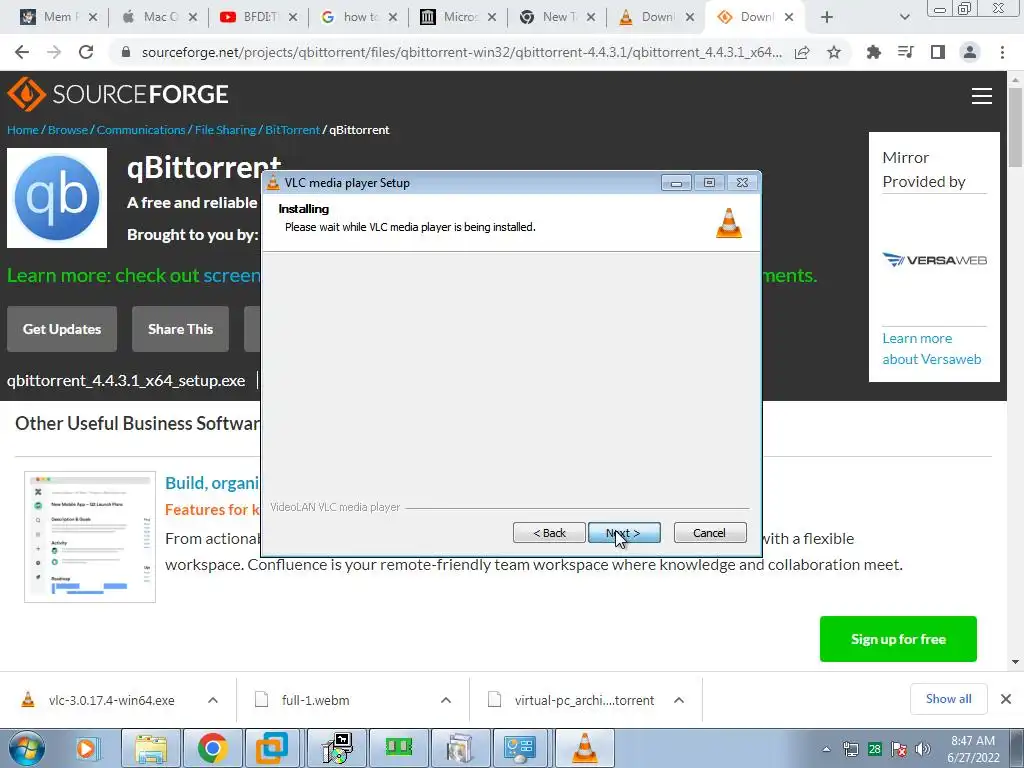Click the qBittorrent qb logo image

coord(57,198)
